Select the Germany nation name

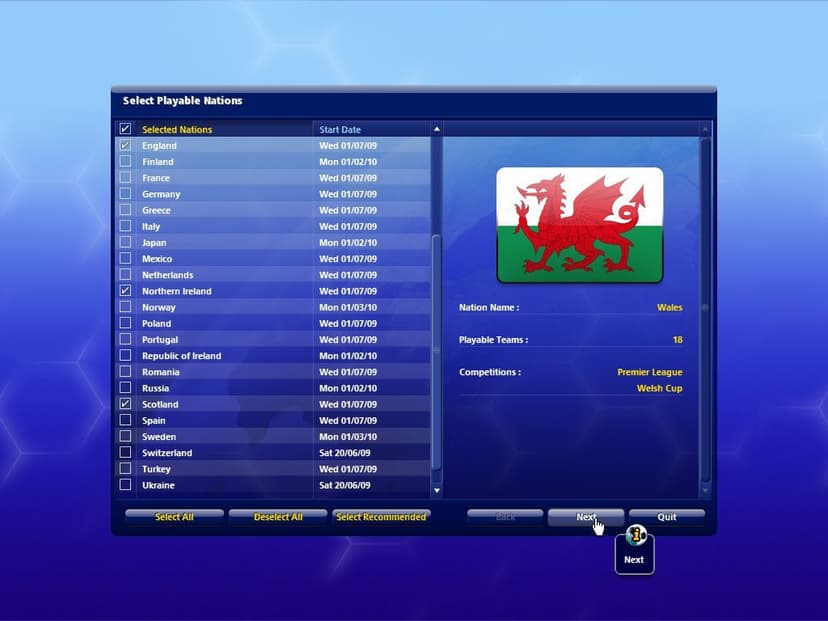(161, 194)
